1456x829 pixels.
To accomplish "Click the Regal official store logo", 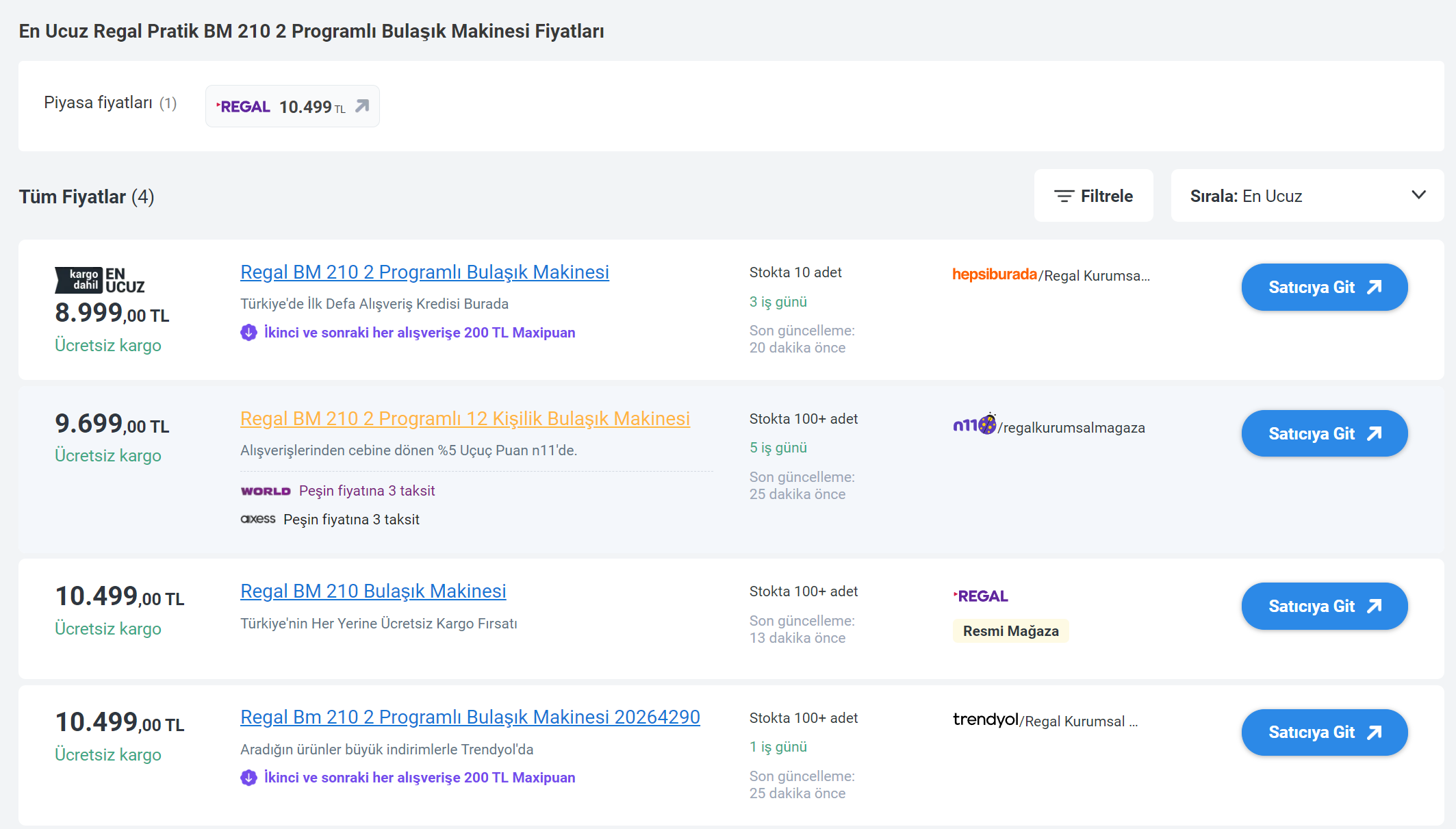I will [x=980, y=596].
